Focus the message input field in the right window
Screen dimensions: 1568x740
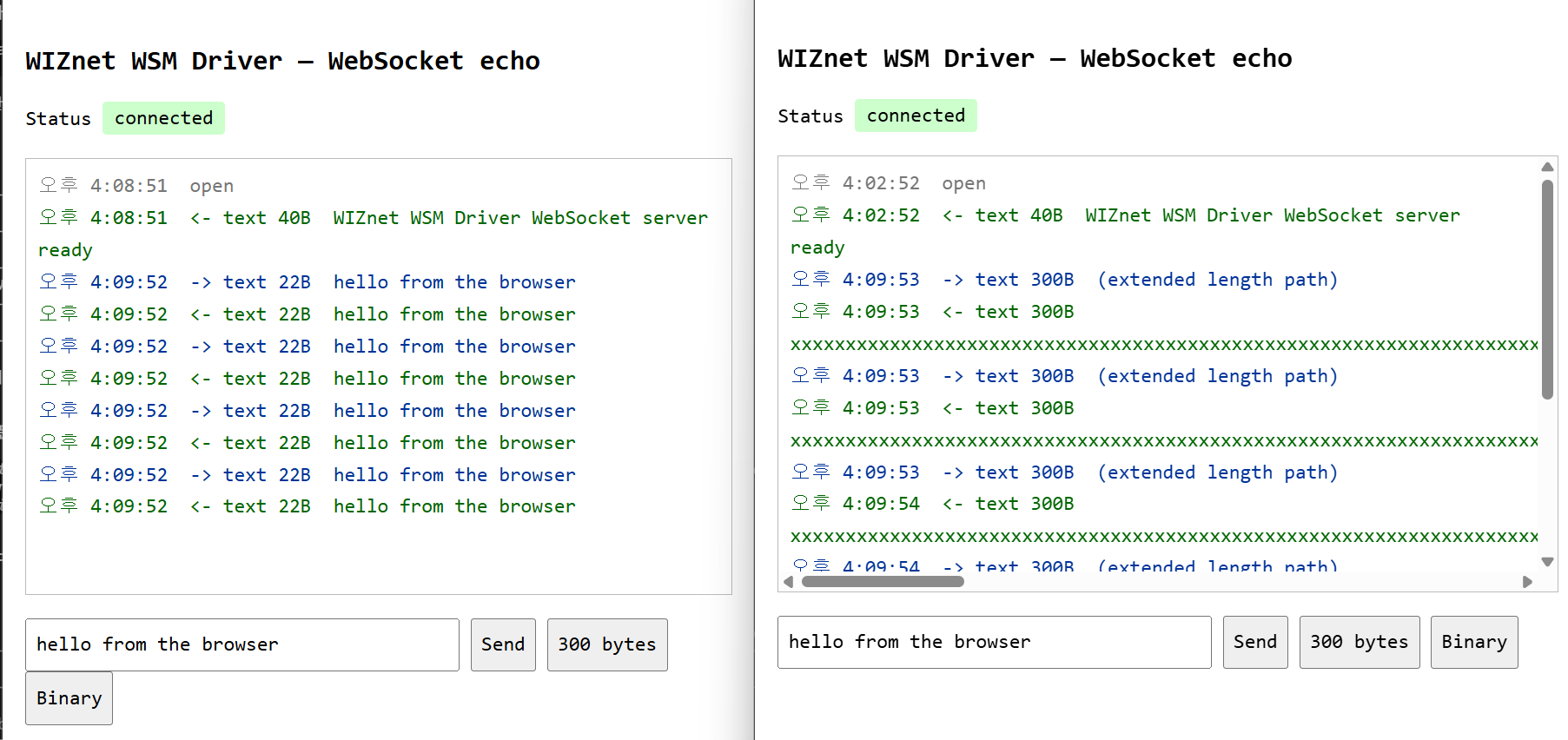tap(995, 642)
